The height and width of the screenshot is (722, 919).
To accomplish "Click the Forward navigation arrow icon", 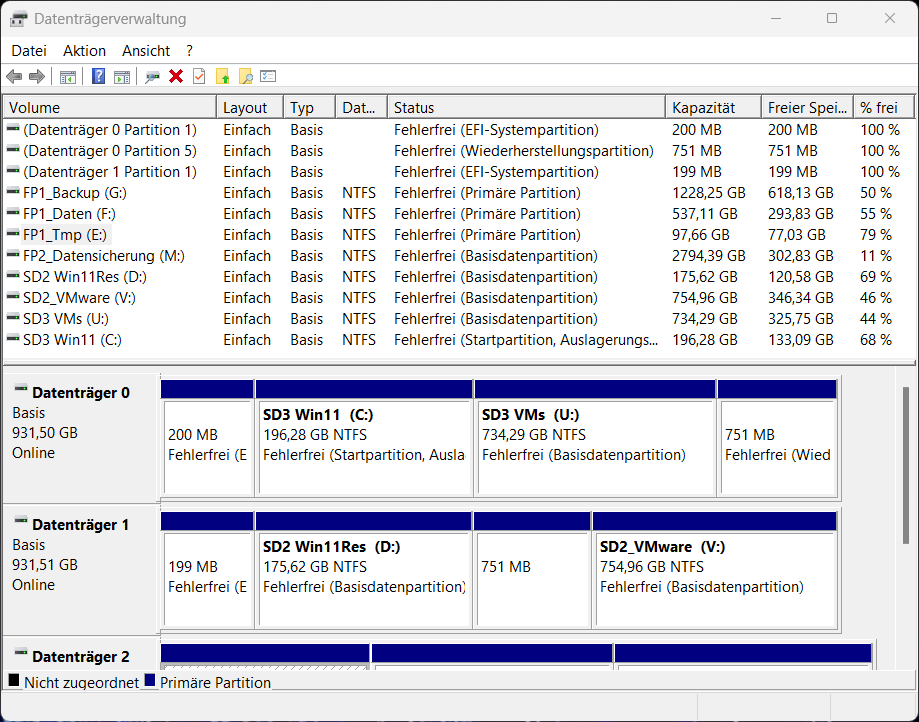I will click(x=37, y=76).
